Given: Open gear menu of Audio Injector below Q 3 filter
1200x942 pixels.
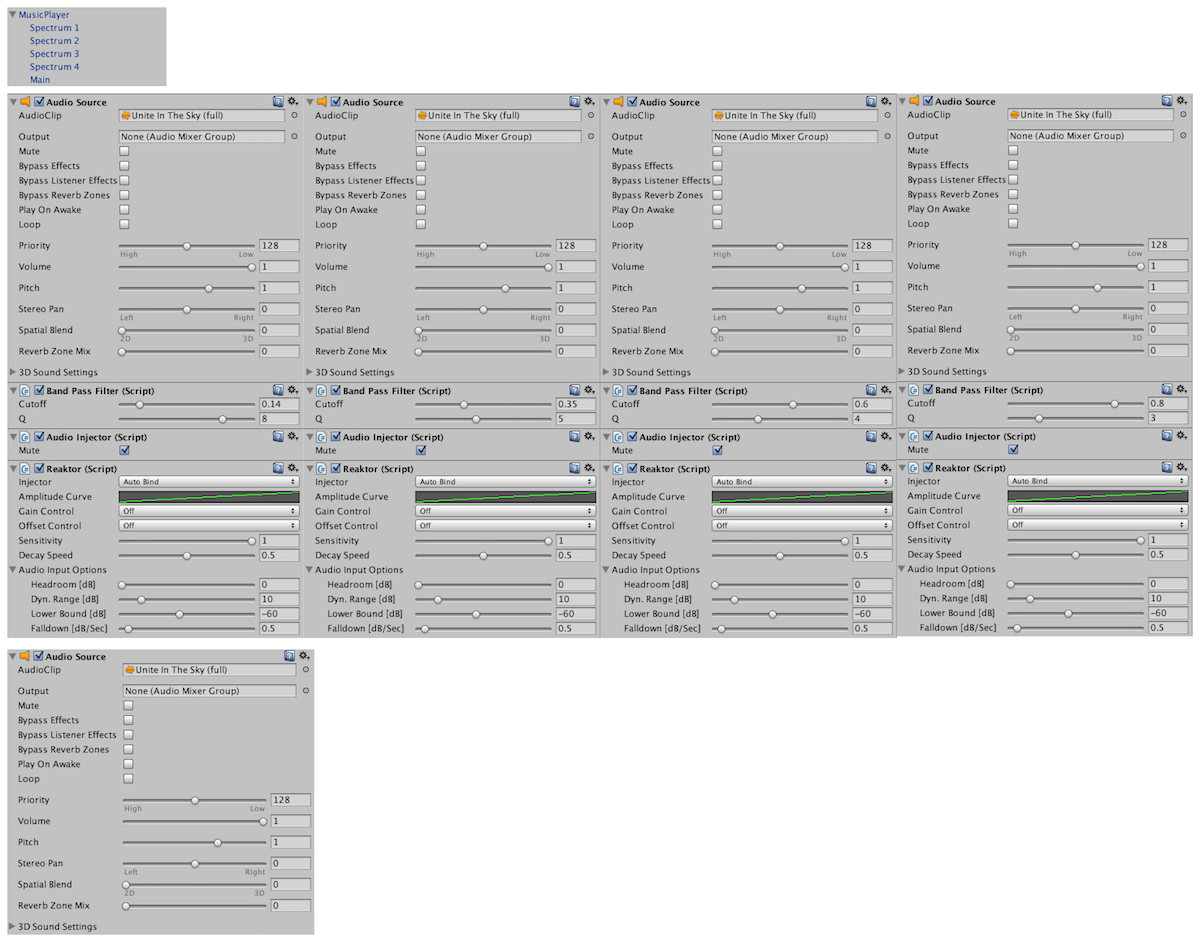Looking at the screenshot, I should pos(1181,436).
